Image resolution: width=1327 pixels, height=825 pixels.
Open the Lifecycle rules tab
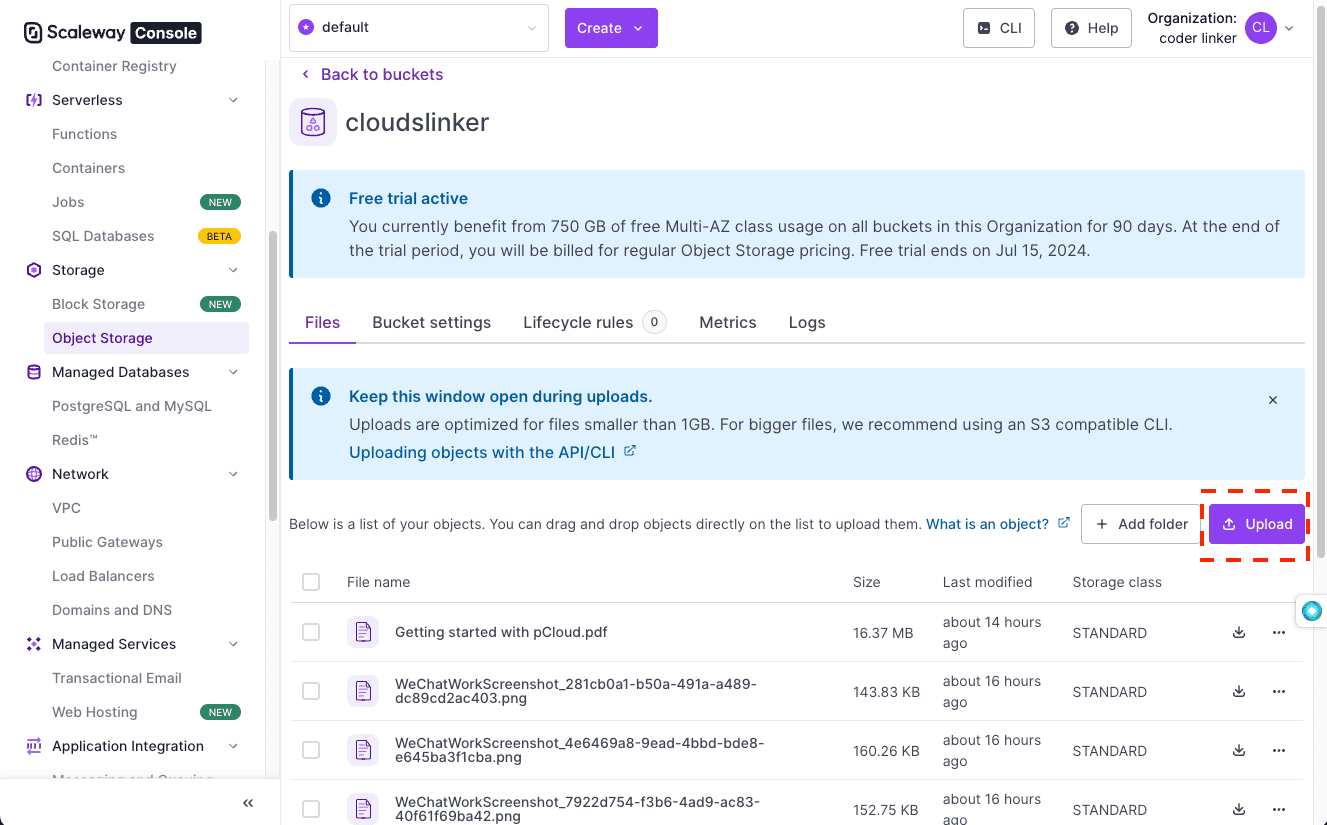pyautogui.click(x=594, y=322)
